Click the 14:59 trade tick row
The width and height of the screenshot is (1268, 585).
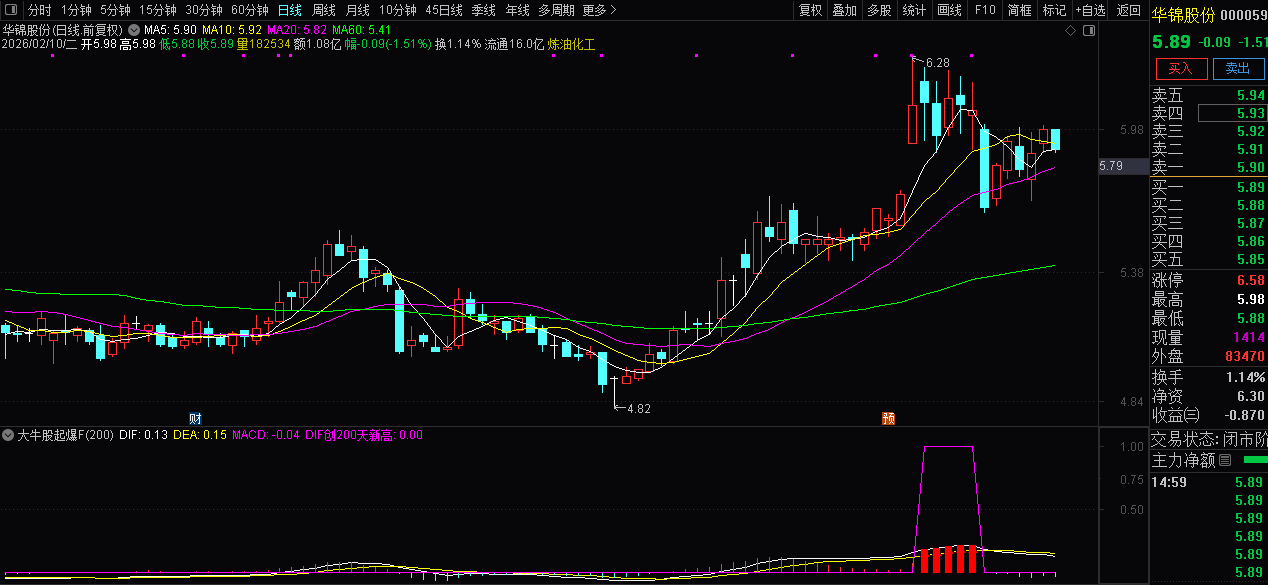coord(1208,482)
